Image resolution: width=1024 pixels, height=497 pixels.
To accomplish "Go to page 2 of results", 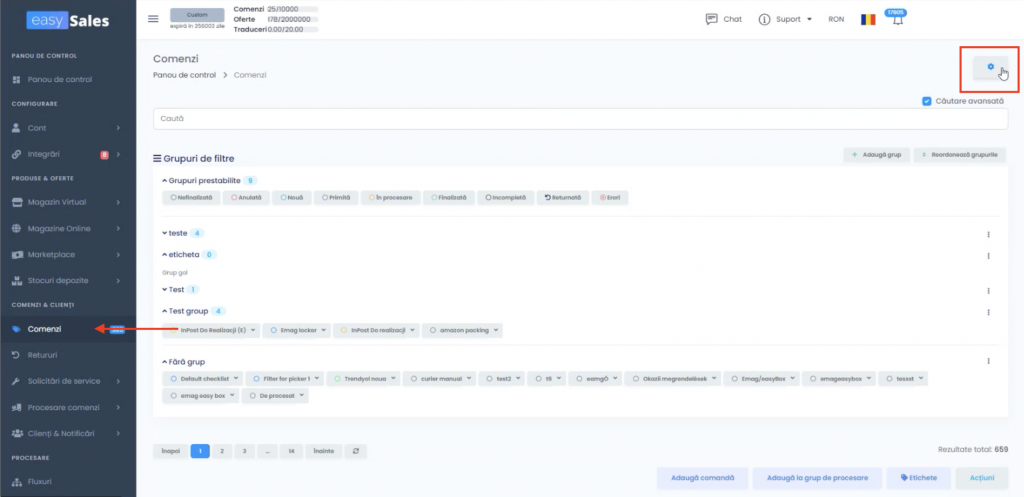I will coord(222,451).
